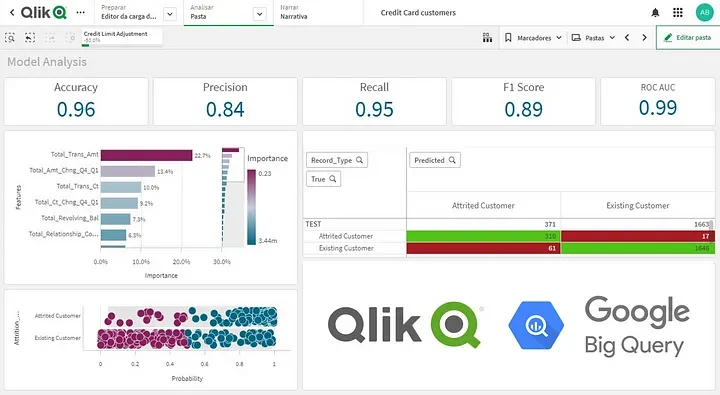Expand the Analisar dropdown arrow
Image resolution: width=720 pixels, height=395 pixels.
pos(259,14)
